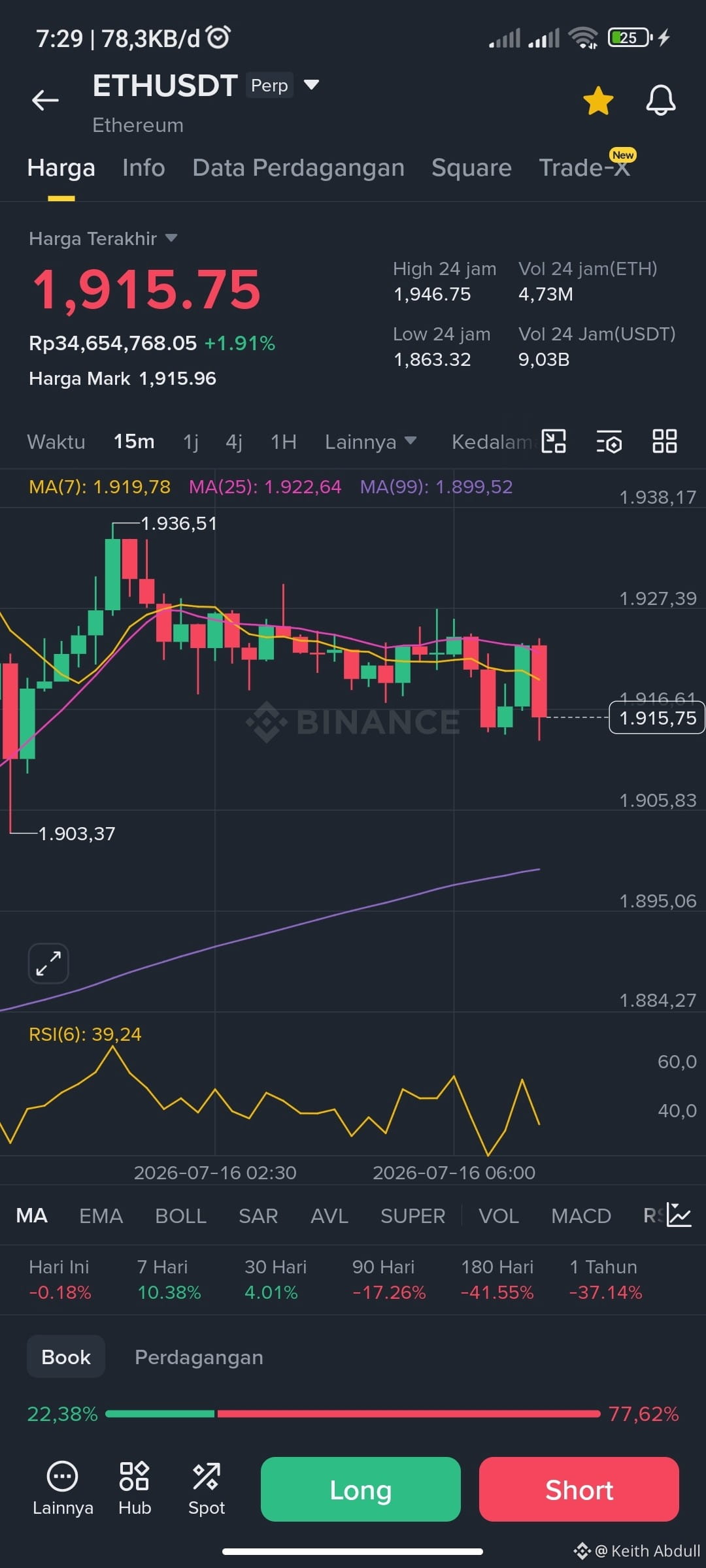Tap the Vol 24 Jam(USDT) value
Image resolution: width=706 pixels, height=1568 pixels.
click(544, 359)
